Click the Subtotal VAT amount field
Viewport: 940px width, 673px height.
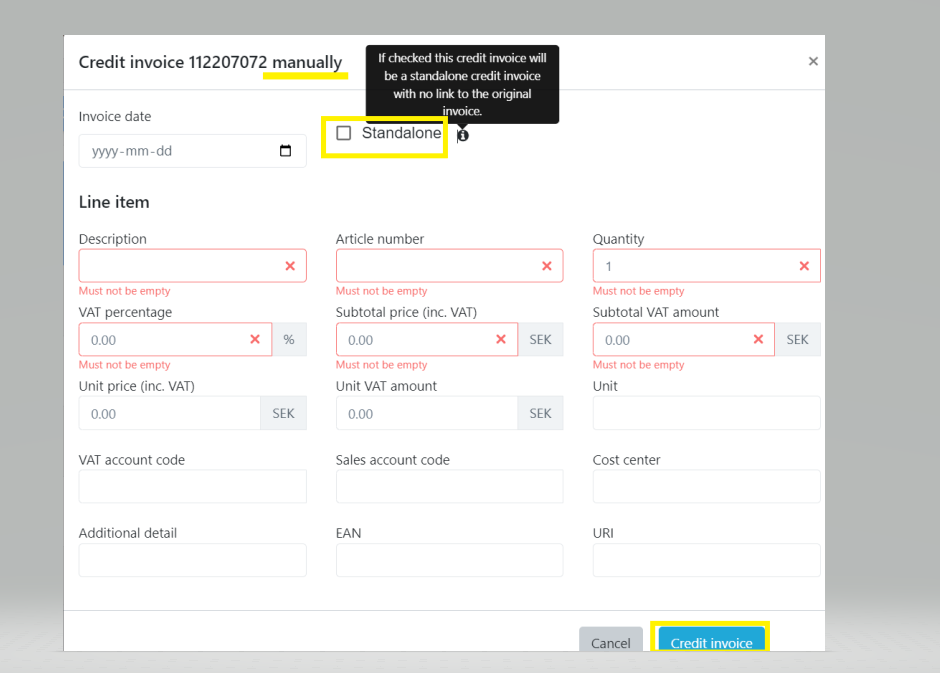pos(683,340)
